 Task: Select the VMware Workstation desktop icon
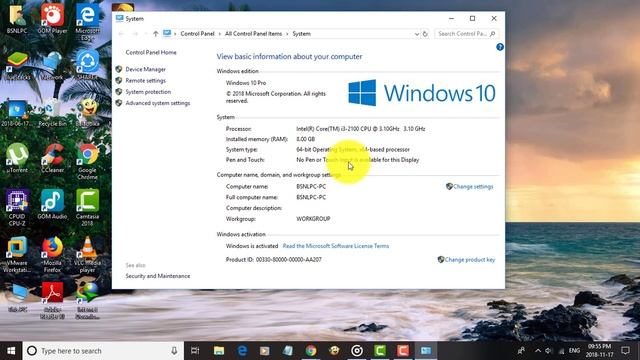pyautogui.click(x=17, y=255)
